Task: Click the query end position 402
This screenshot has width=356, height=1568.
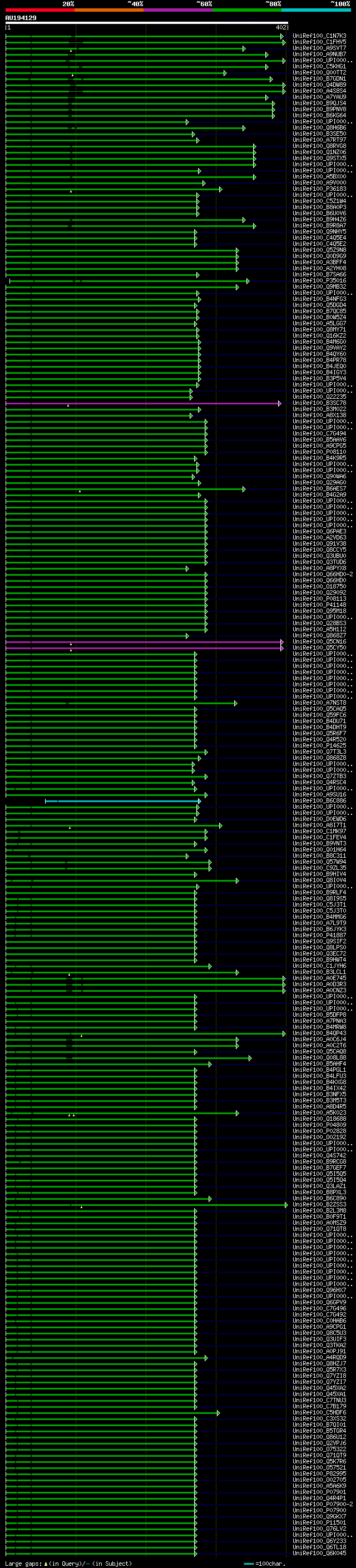Action: click(x=280, y=27)
